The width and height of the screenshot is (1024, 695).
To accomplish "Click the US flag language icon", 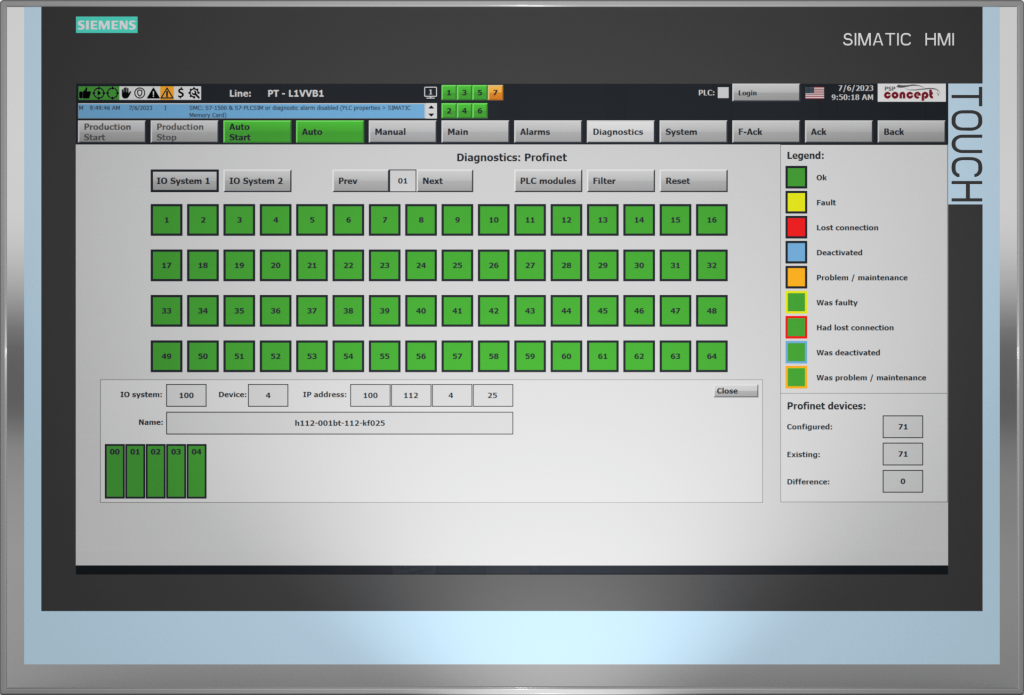I will click(814, 93).
